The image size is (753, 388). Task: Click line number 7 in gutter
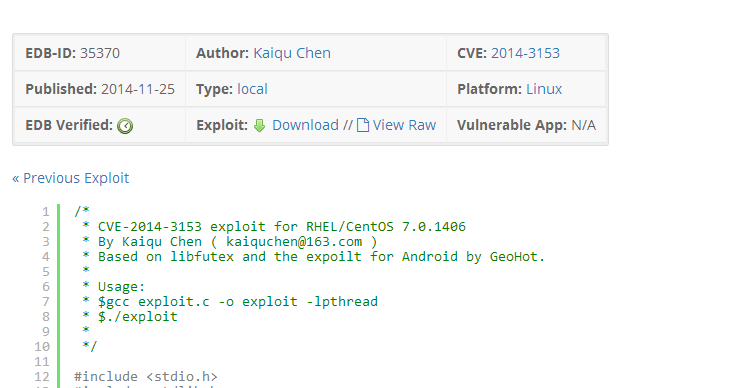pyautogui.click(x=46, y=302)
